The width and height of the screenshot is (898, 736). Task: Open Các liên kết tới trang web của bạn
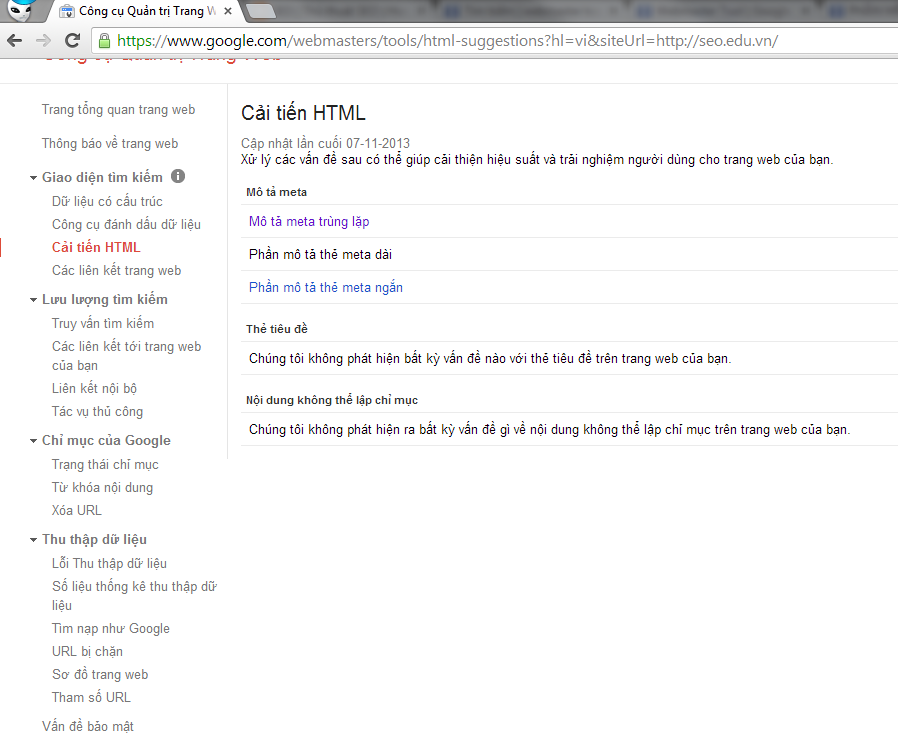pyautogui.click(x=126, y=356)
